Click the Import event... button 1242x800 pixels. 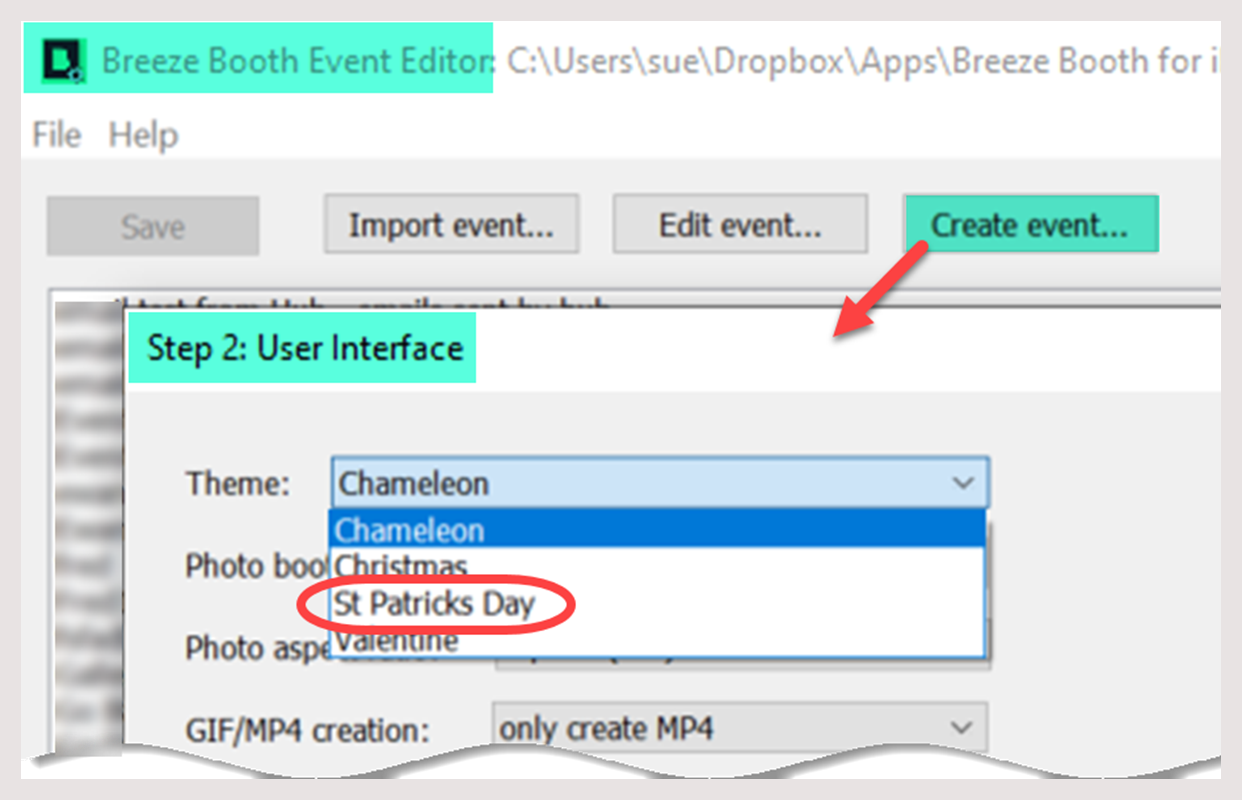[451, 224]
